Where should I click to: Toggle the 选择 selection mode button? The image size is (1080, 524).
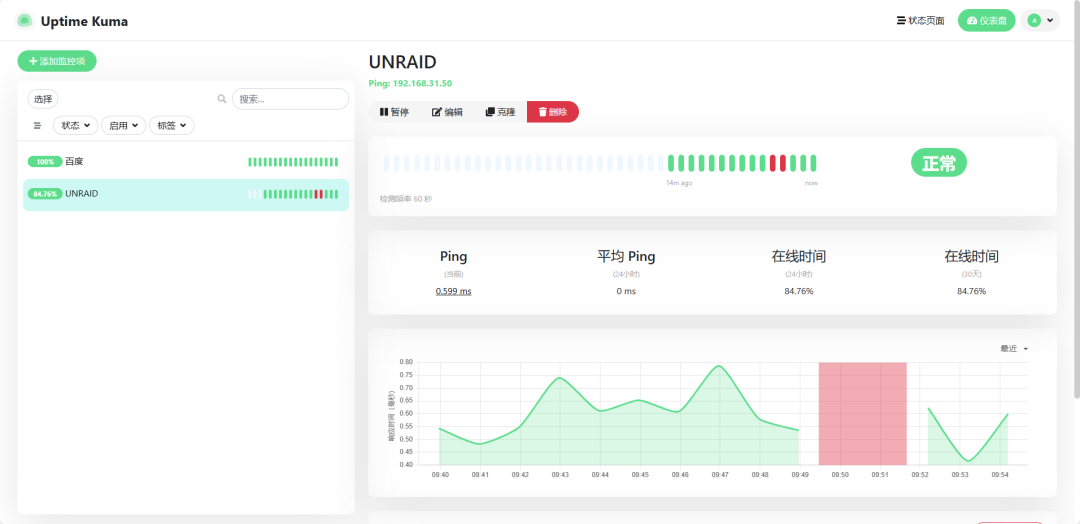(43, 99)
